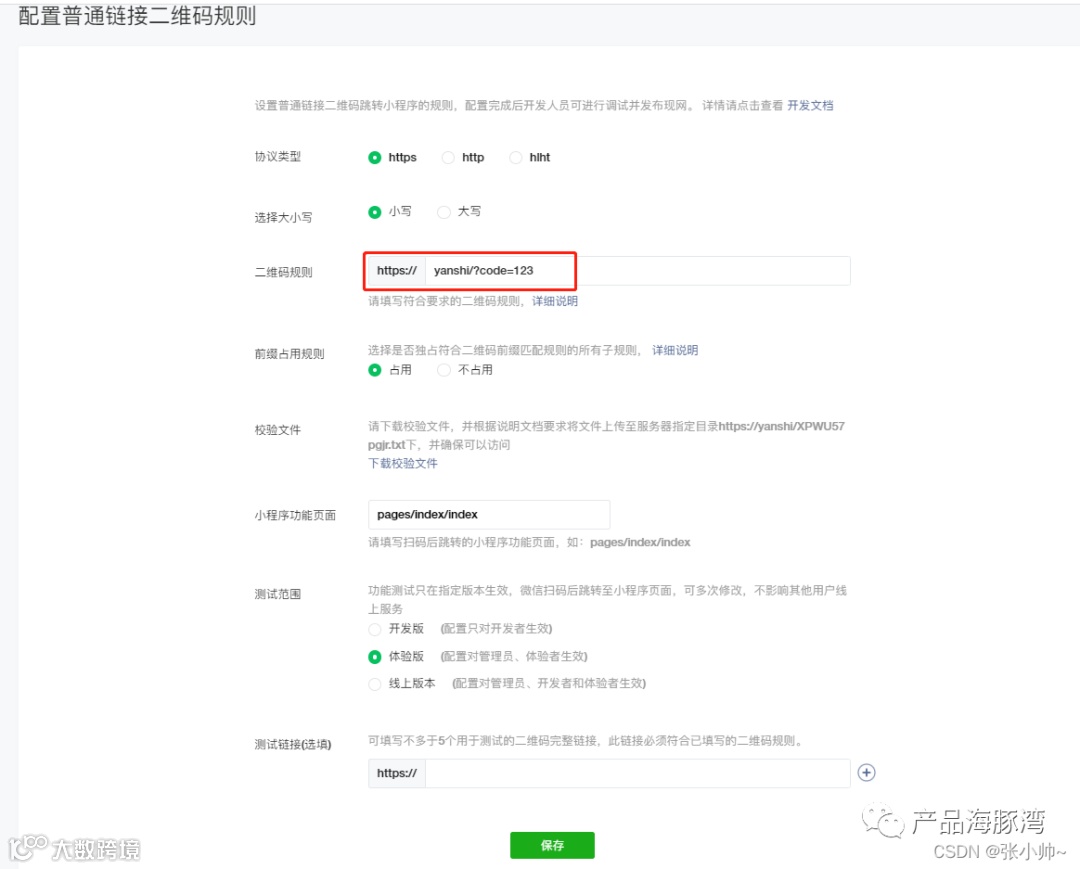The height and width of the screenshot is (869, 1080).
Task: Click the https:// prefix of QR code rule
Action: pyautogui.click(x=397, y=271)
